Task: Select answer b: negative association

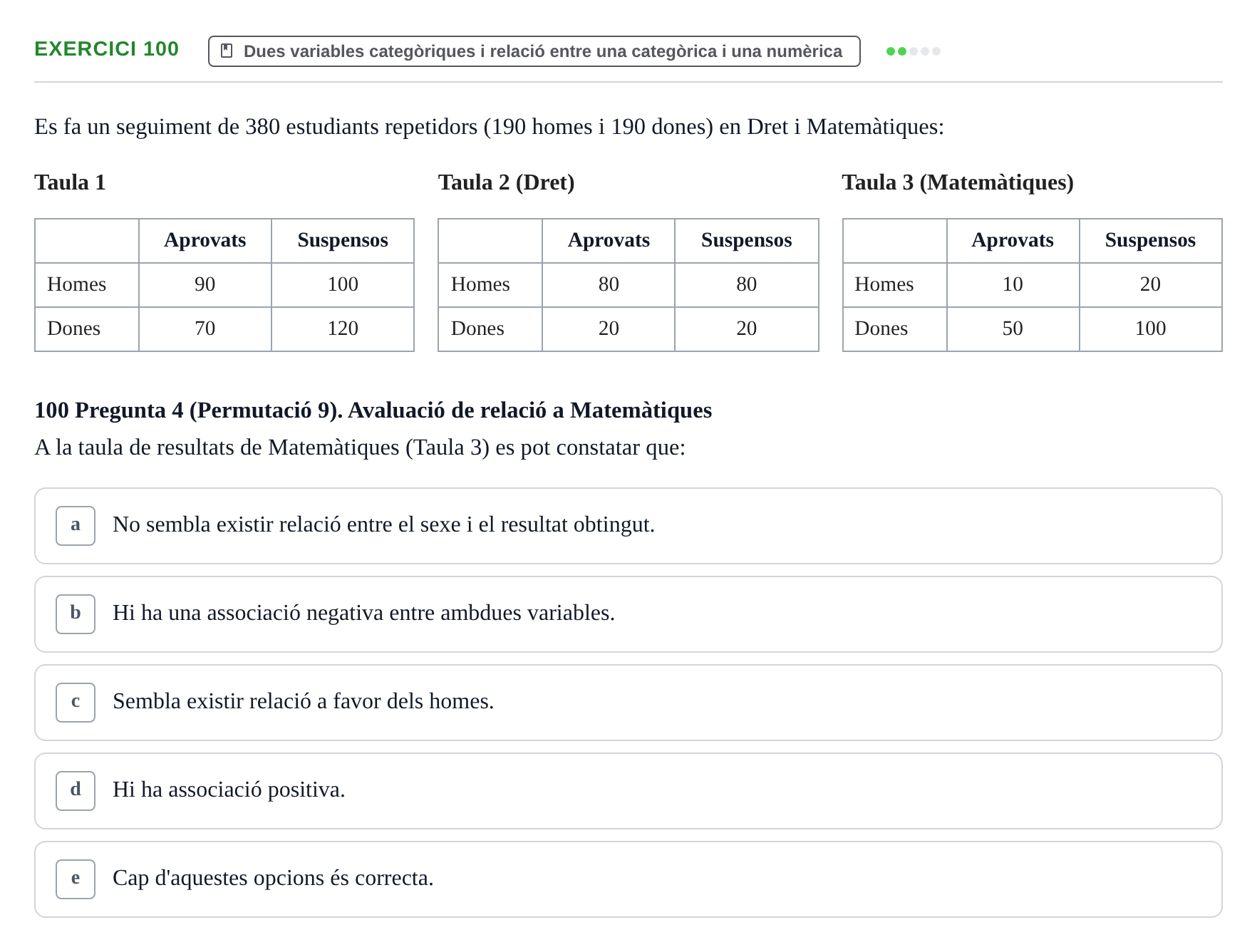Action: point(628,614)
